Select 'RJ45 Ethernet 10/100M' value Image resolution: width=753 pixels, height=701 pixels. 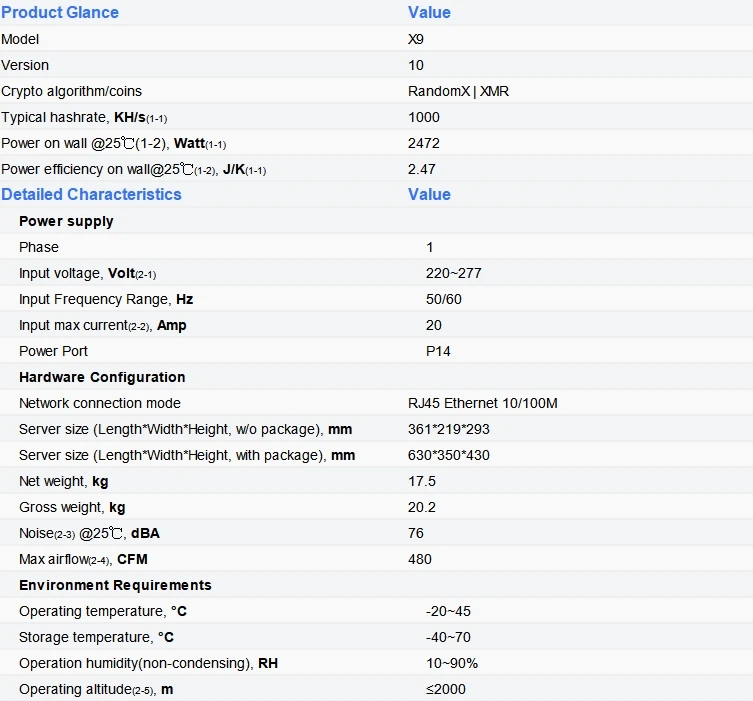pyautogui.click(x=483, y=403)
